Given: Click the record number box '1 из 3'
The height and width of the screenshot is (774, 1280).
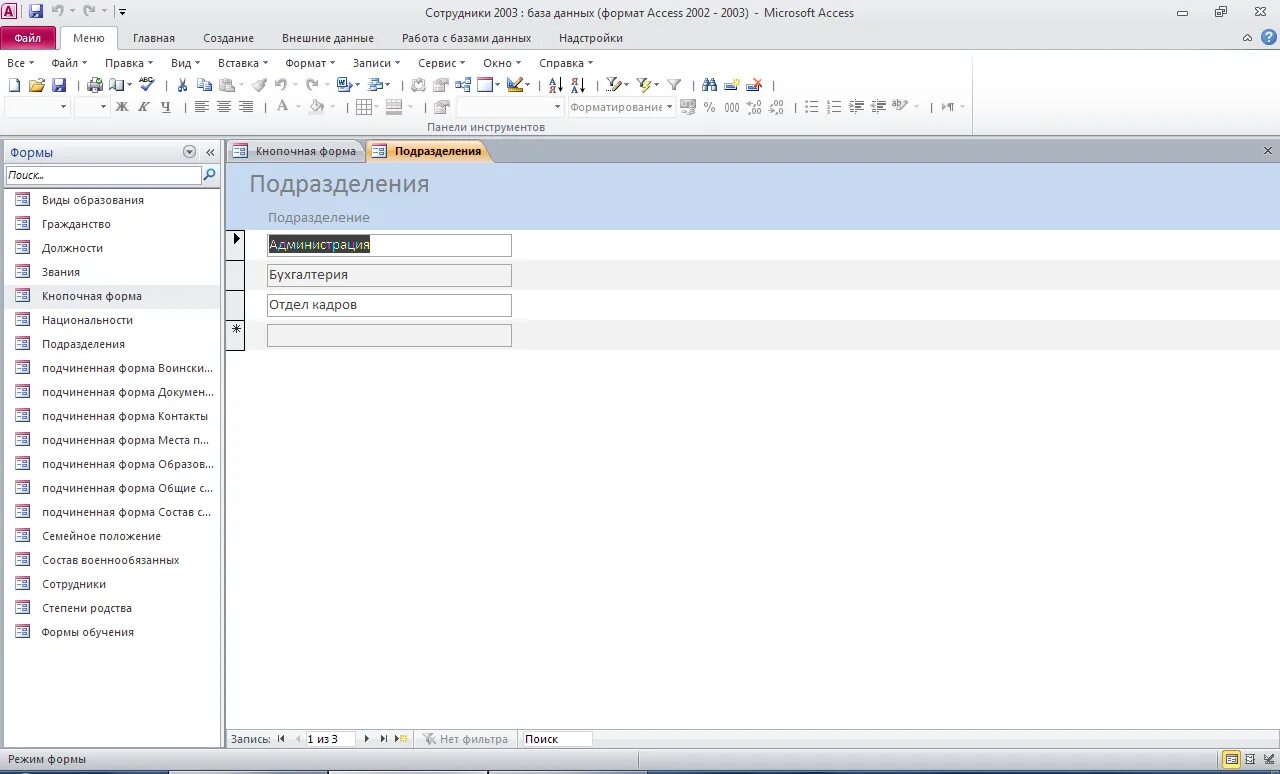Looking at the screenshot, I should point(329,739).
